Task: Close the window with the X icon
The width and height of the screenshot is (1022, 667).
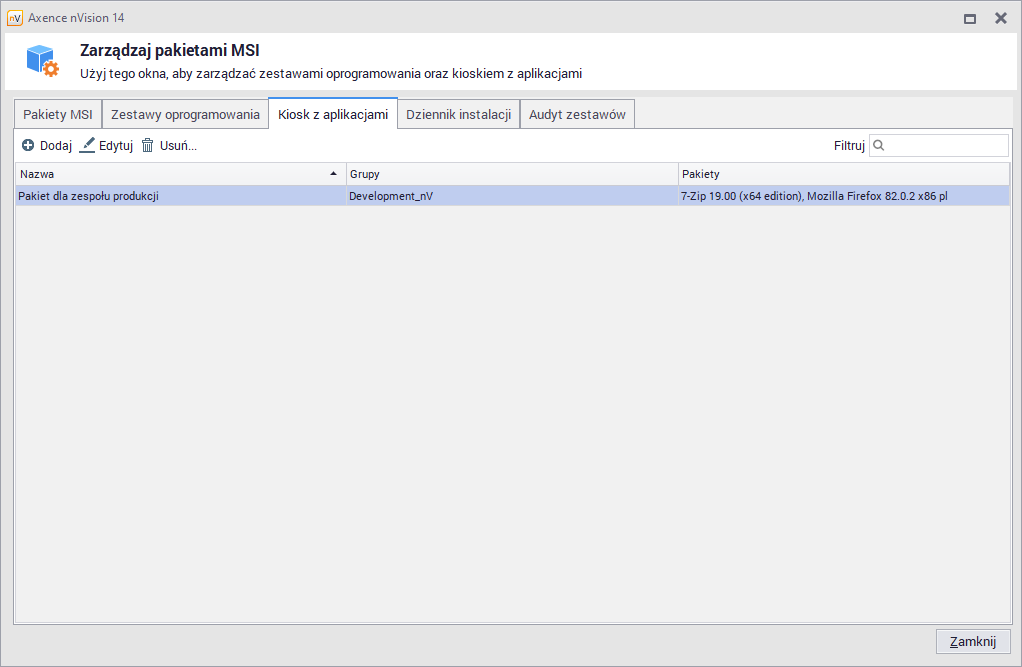Action: tap(1000, 18)
